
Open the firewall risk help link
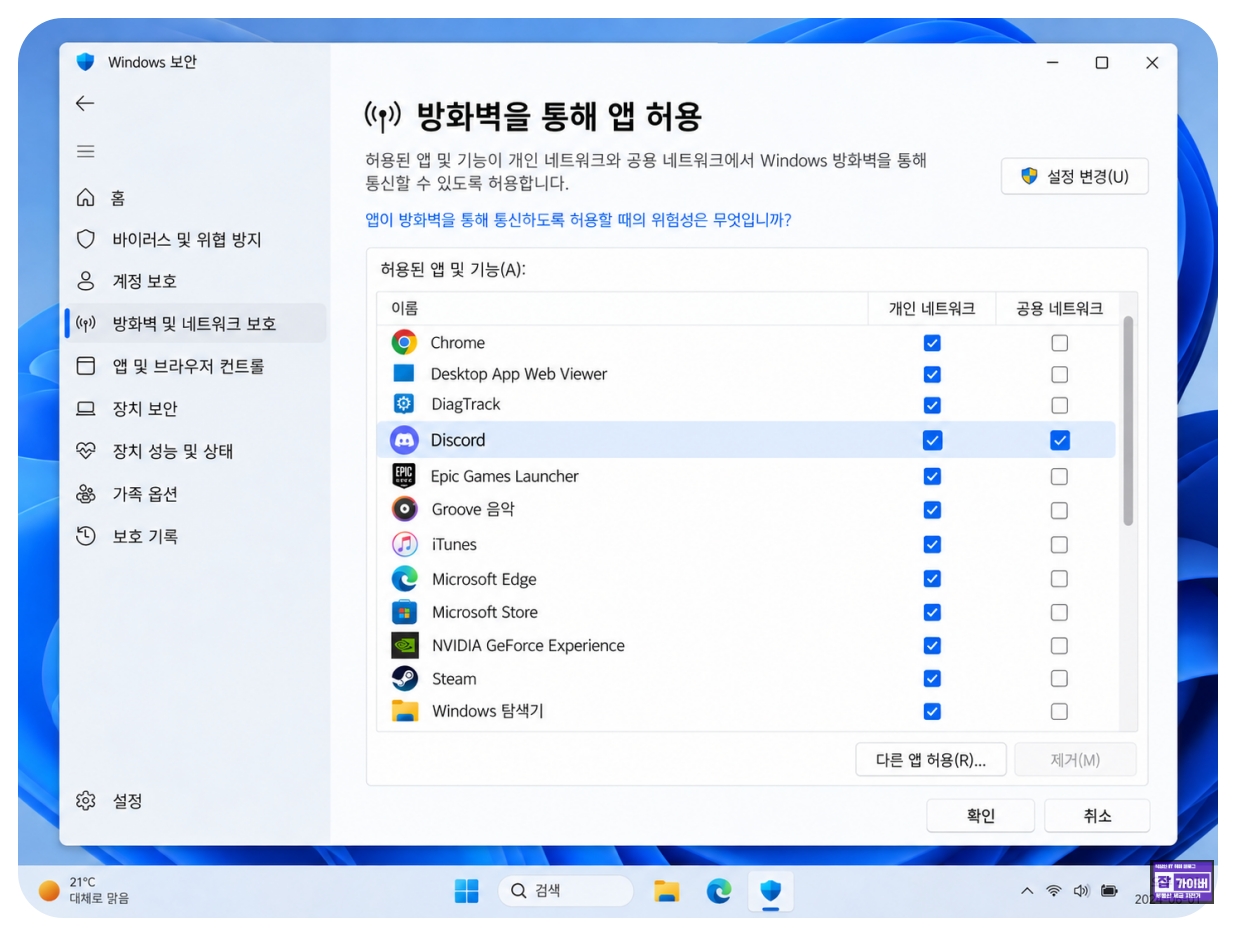[x=579, y=220]
